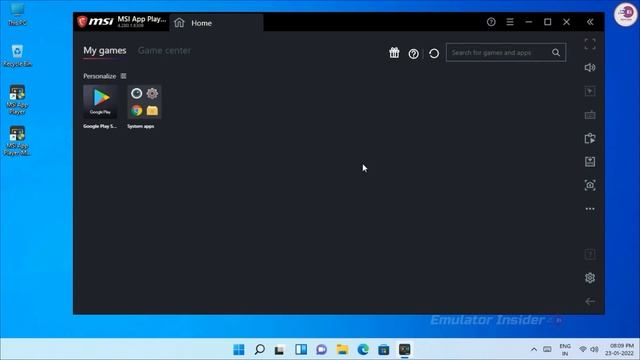Viewport: 640px width, 360px height.
Task: Open the hamburger menu in the title bar
Action: 510,22
